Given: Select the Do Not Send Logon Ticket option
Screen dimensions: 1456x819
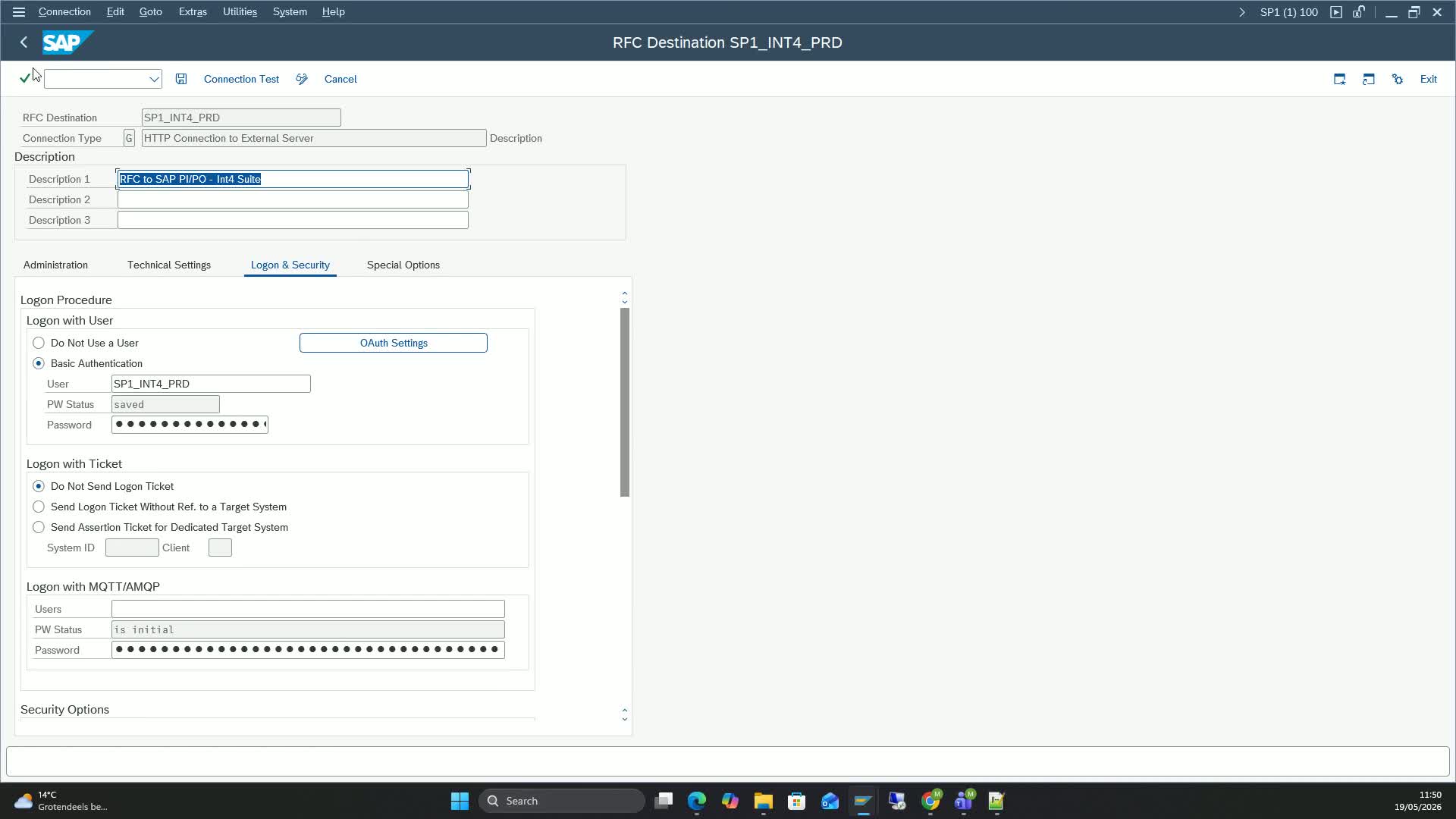Looking at the screenshot, I should click(39, 486).
